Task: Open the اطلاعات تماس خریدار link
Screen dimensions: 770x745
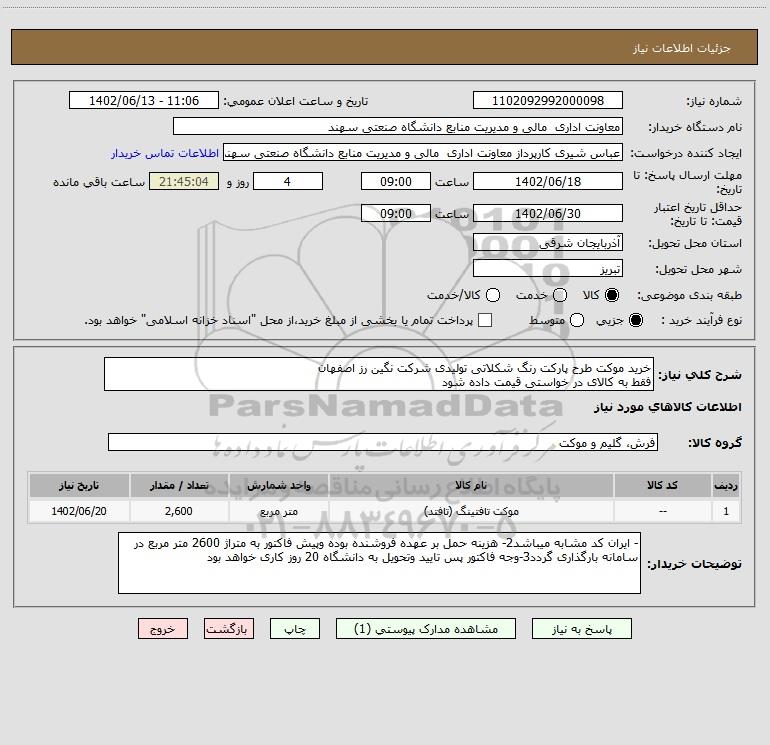Action: [165, 153]
